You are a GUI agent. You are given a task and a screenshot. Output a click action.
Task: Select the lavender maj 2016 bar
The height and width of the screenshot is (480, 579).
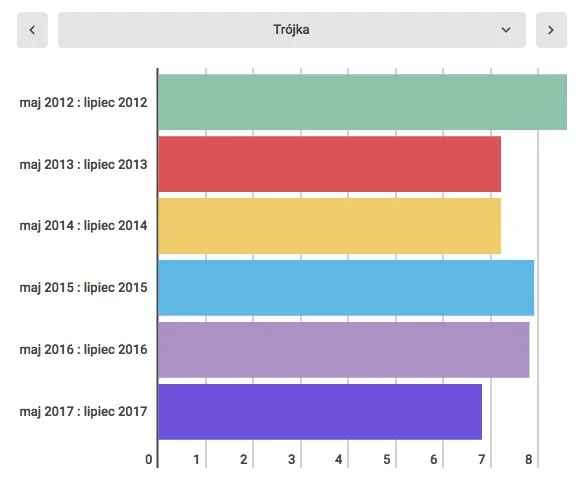(x=344, y=350)
